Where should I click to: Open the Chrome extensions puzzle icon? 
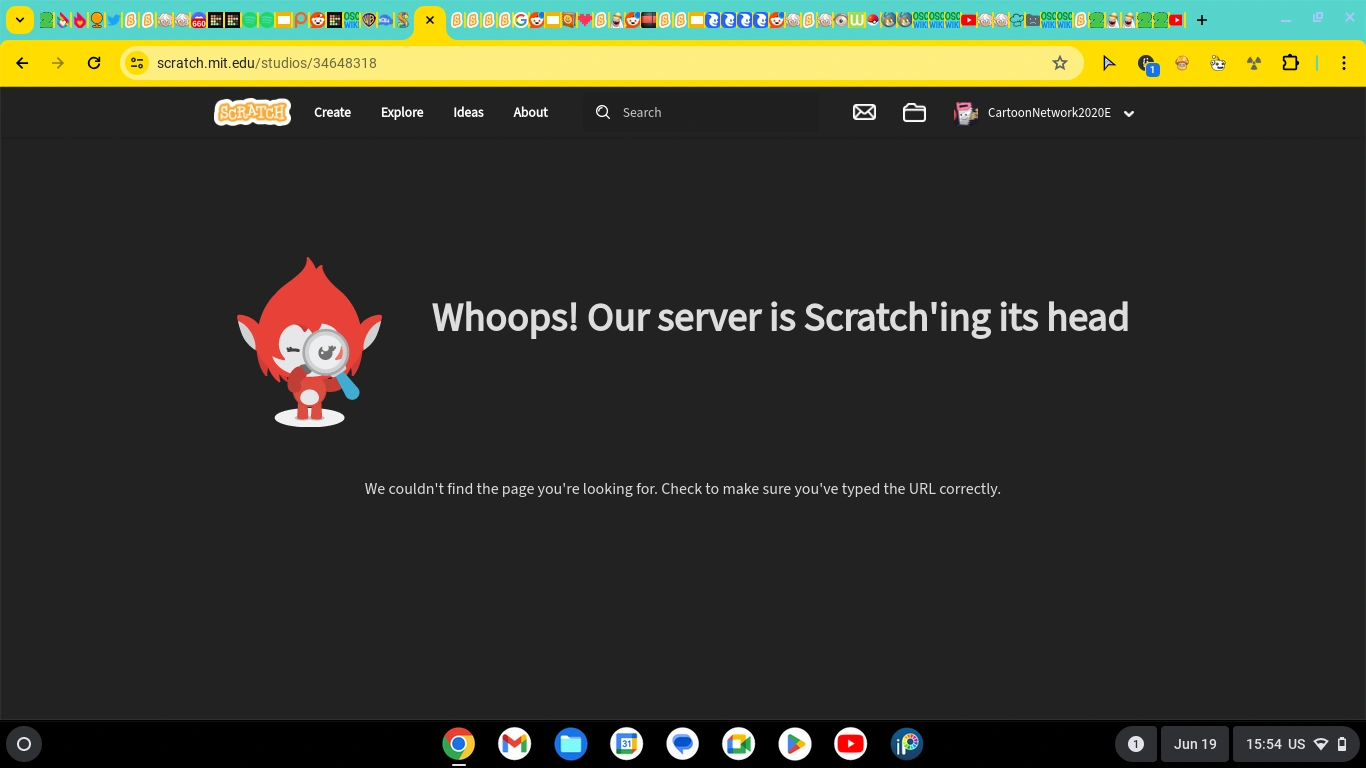tap(1290, 62)
